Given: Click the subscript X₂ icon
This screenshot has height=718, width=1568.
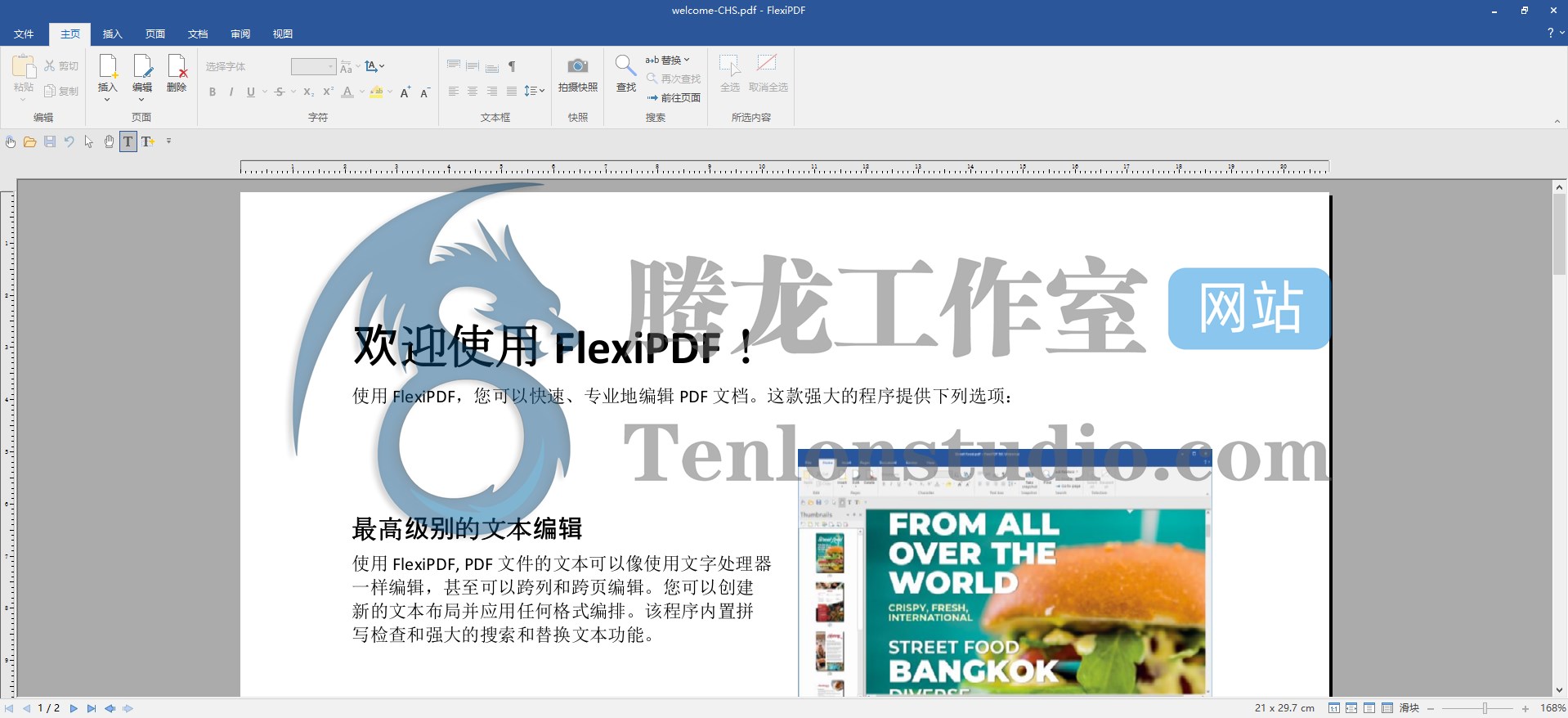Looking at the screenshot, I should 308,92.
